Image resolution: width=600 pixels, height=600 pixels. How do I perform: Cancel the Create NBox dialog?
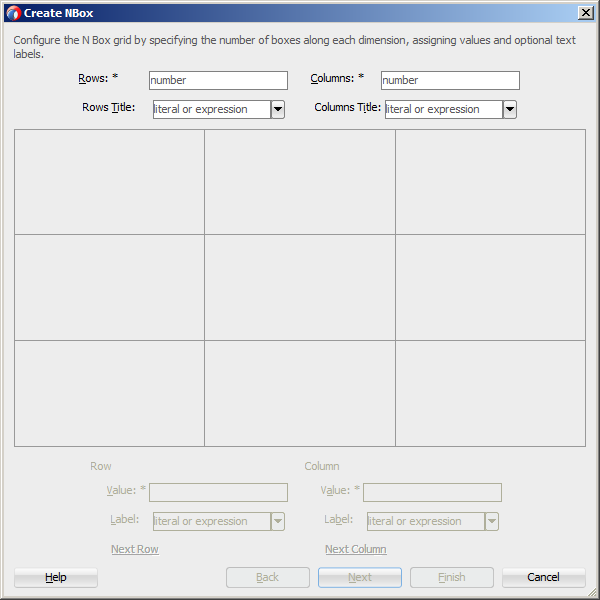(543, 577)
